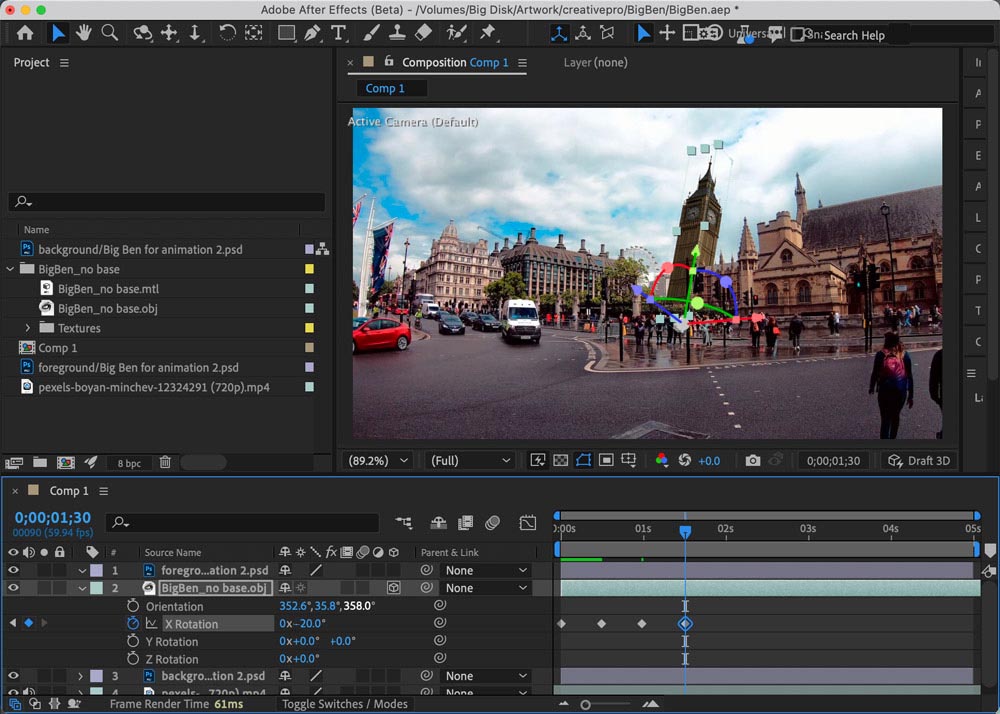Screen dimensions: 1000x714
Task: Switch to the Layer (none) tab
Action: pyautogui.click(x=595, y=62)
